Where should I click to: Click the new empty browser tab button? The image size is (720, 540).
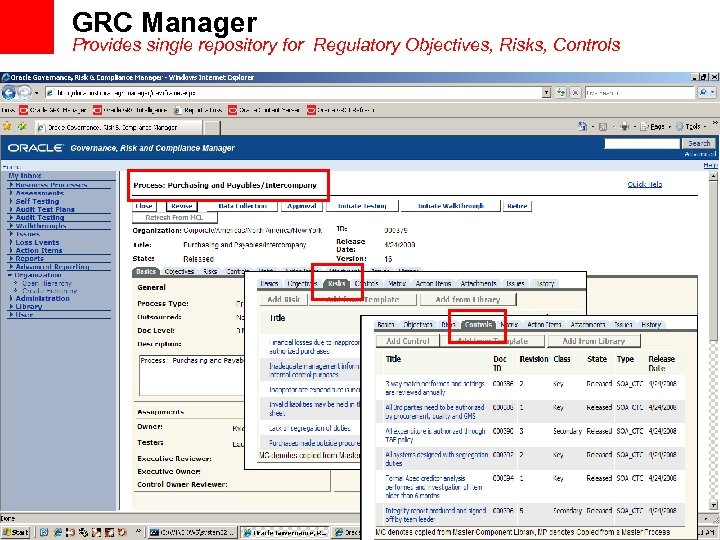212,127
